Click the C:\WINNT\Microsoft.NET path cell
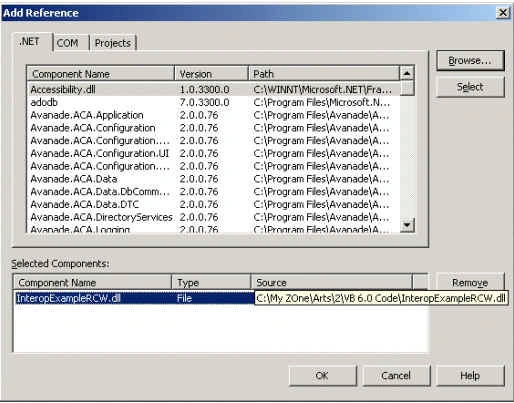Image resolution: width=514 pixels, height=403 pixels. pyautogui.click(x=323, y=89)
